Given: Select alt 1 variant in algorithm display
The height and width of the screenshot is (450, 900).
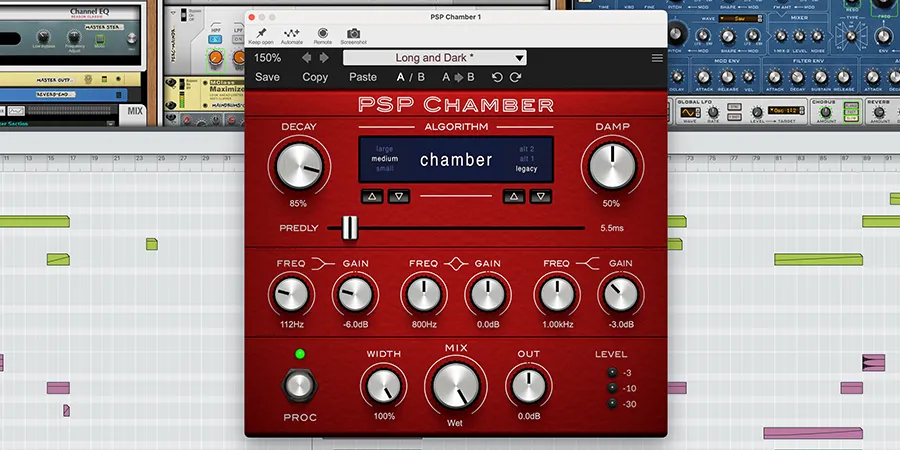Looking at the screenshot, I should (x=526, y=158).
